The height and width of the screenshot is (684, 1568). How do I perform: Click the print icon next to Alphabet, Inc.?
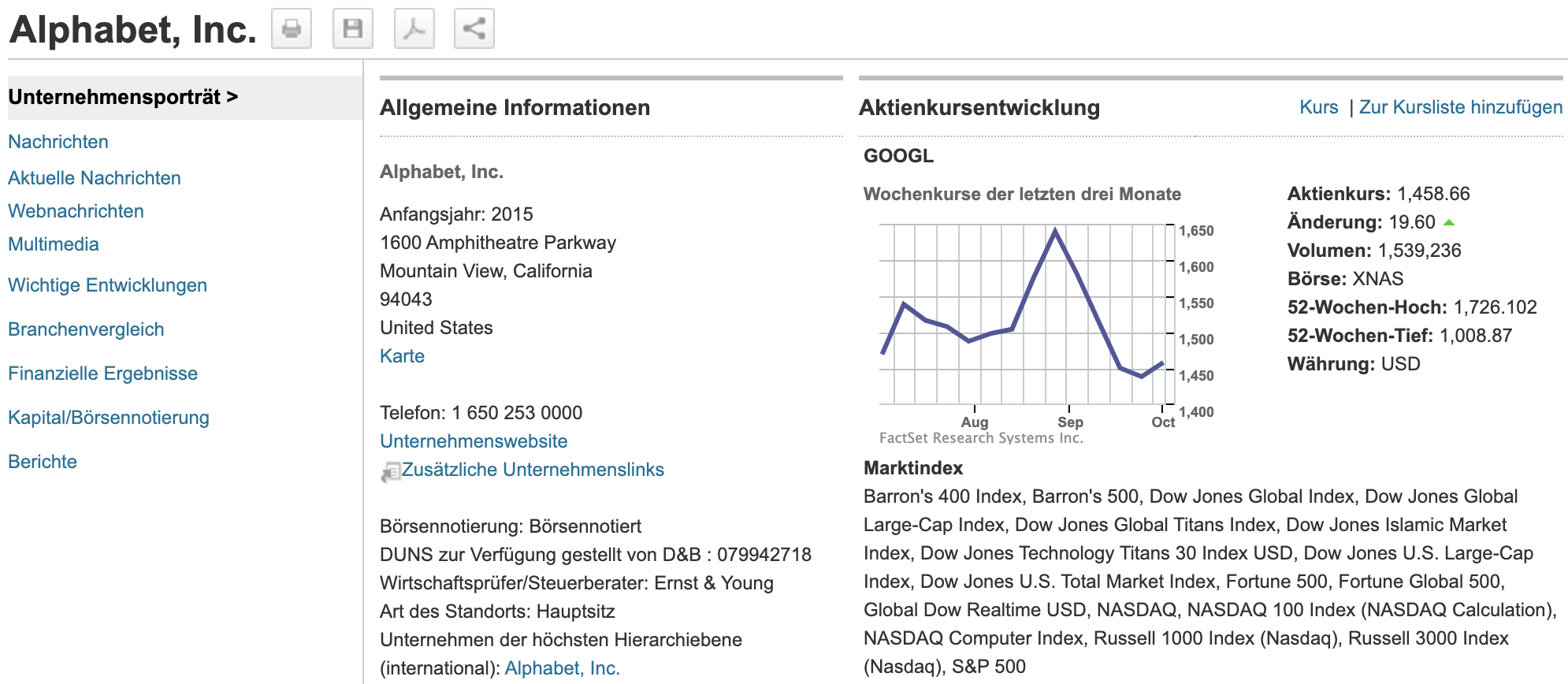(x=292, y=29)
